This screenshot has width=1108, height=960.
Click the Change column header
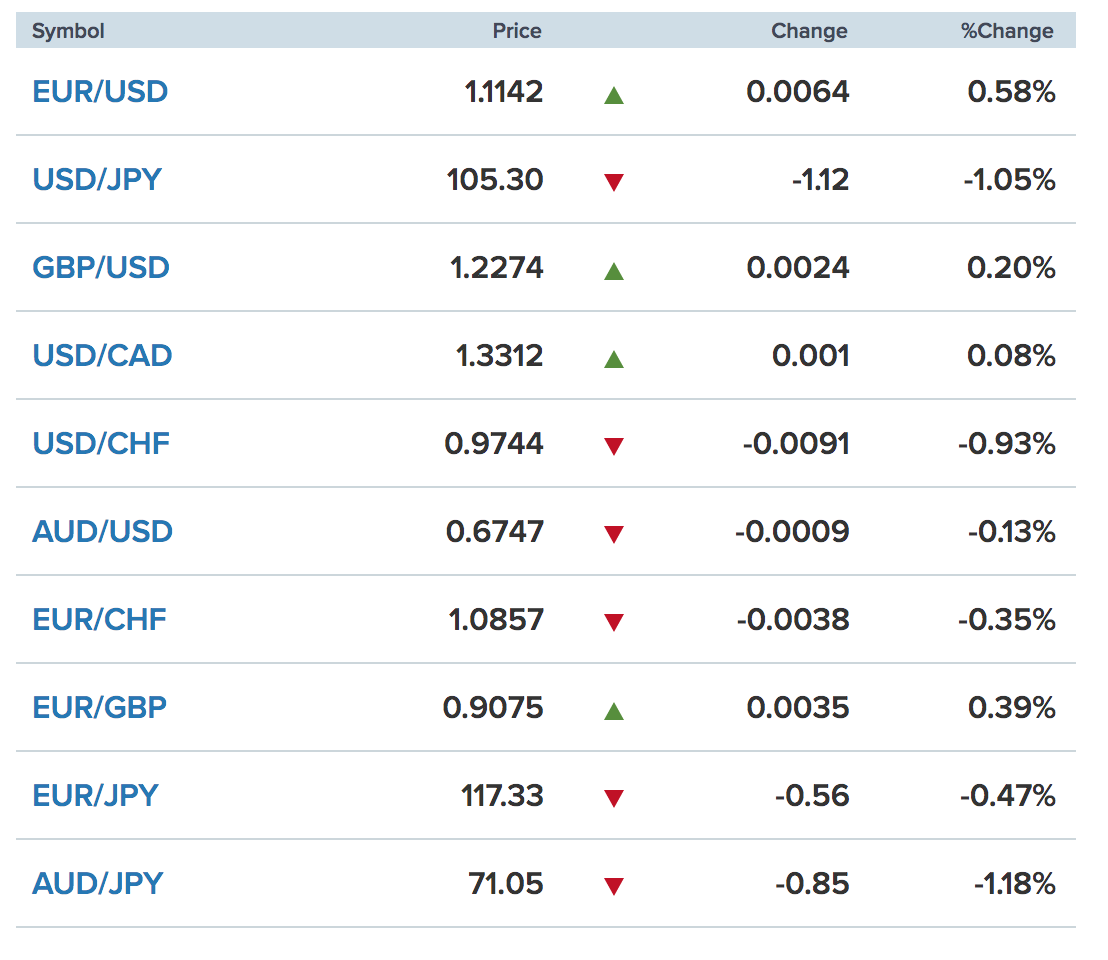[809, 31]
